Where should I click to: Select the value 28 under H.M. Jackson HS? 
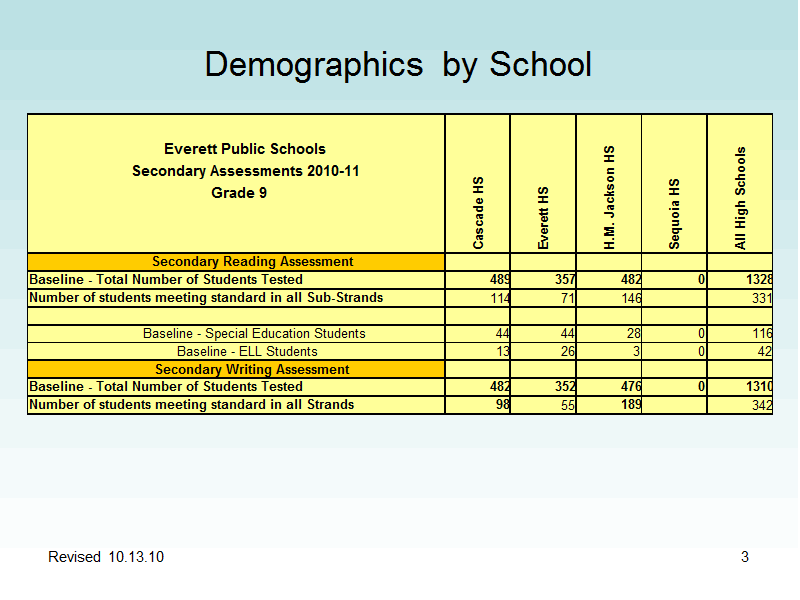tap(634, 334)
